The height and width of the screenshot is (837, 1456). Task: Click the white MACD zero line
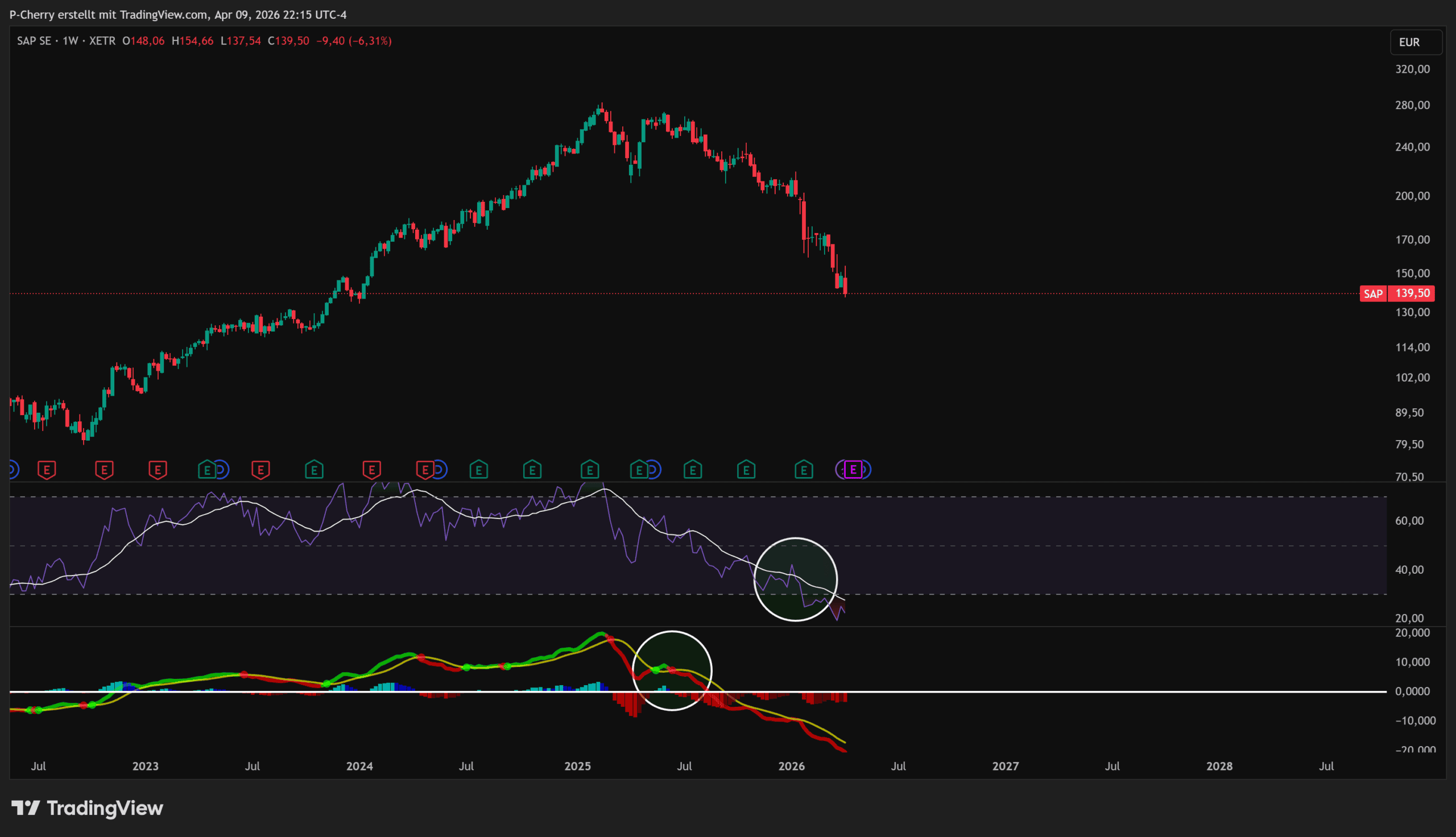(1035, 691)
